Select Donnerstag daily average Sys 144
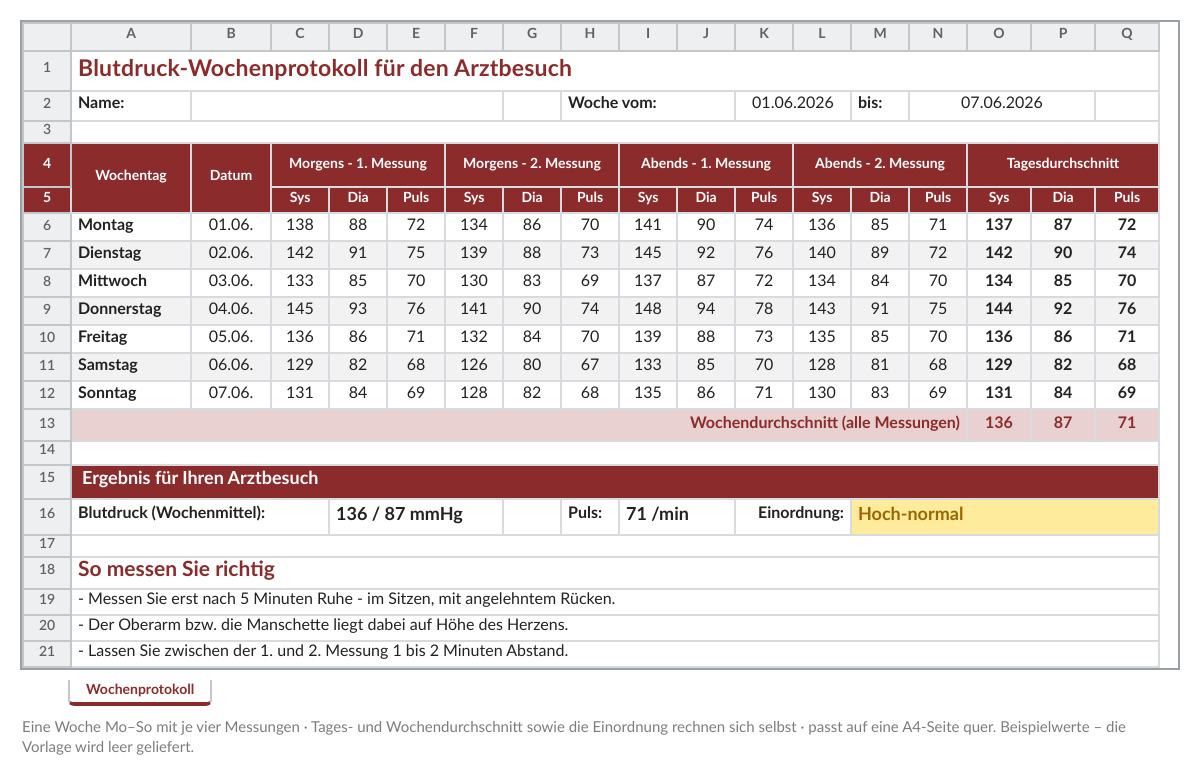 (999, 309)
